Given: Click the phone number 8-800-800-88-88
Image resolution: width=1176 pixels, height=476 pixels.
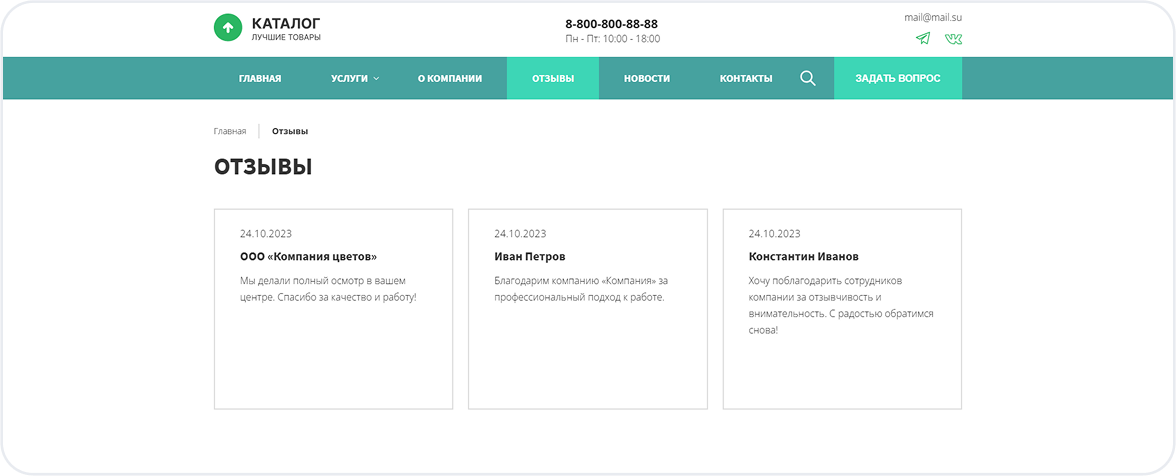Looking at the screenshot, I should coord(611,24).
